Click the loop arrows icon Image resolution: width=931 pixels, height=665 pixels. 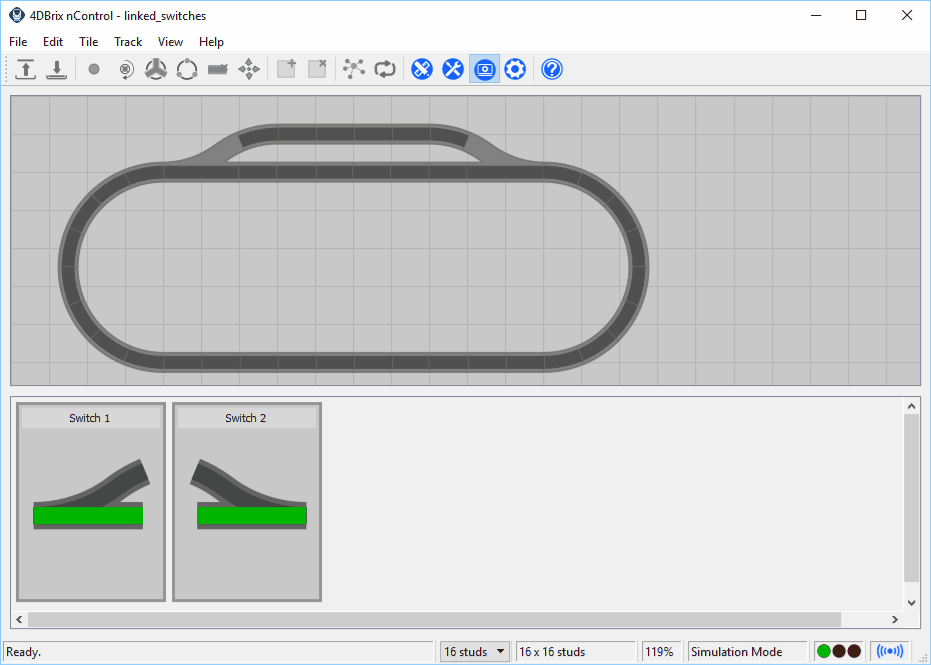[385, 69]
